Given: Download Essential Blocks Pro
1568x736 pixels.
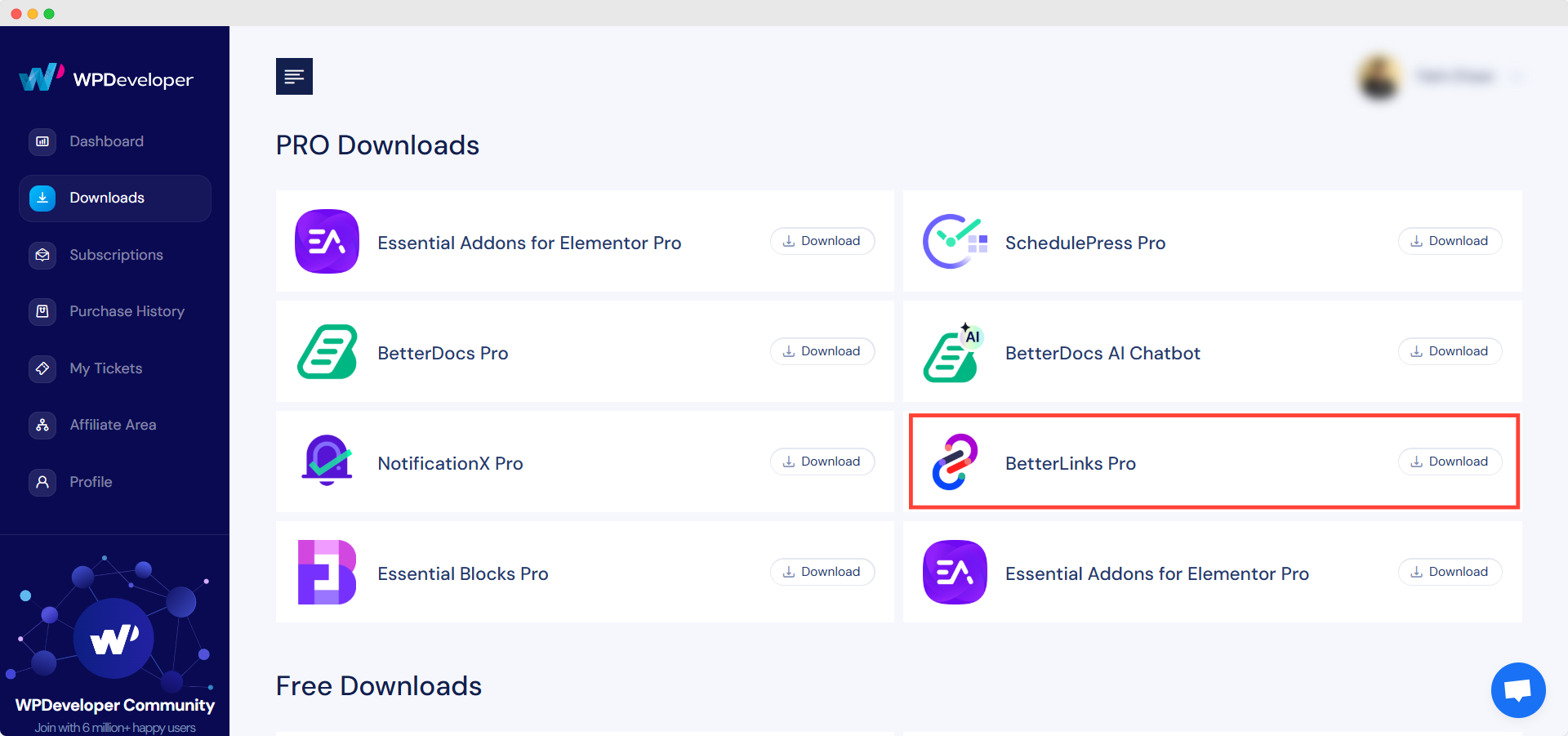Looking at the screenshot, I should (822, 572).
